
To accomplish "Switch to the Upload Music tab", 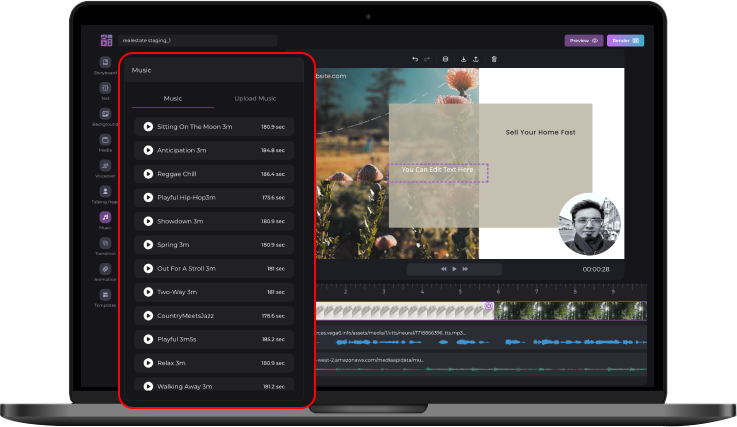I will 255,98.
